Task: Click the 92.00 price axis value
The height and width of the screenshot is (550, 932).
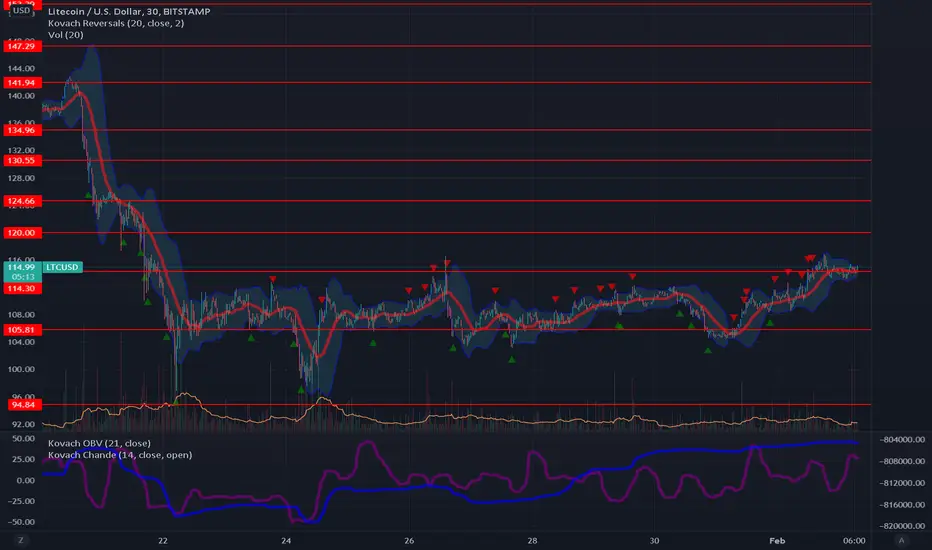Action: 24,425
